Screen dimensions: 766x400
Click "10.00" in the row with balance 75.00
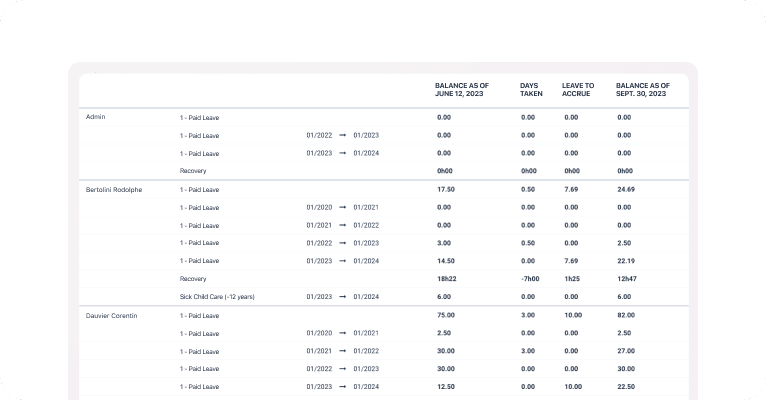tap(573, 316)
